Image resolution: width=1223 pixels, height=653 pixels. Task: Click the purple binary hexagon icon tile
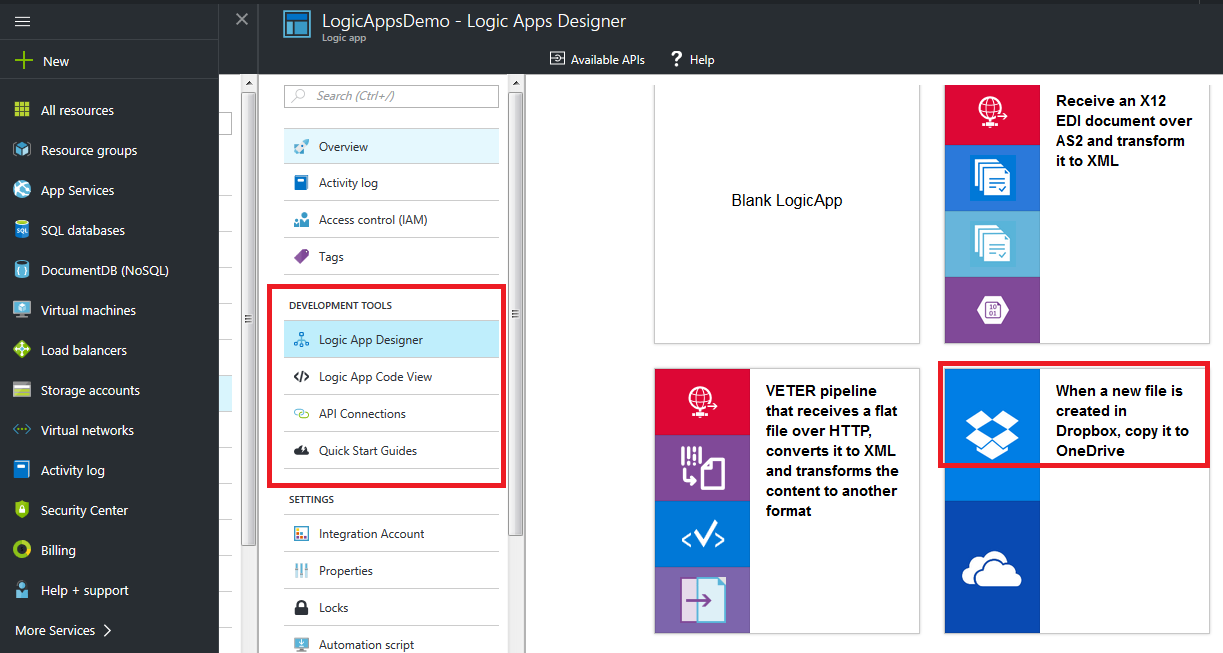992,310
